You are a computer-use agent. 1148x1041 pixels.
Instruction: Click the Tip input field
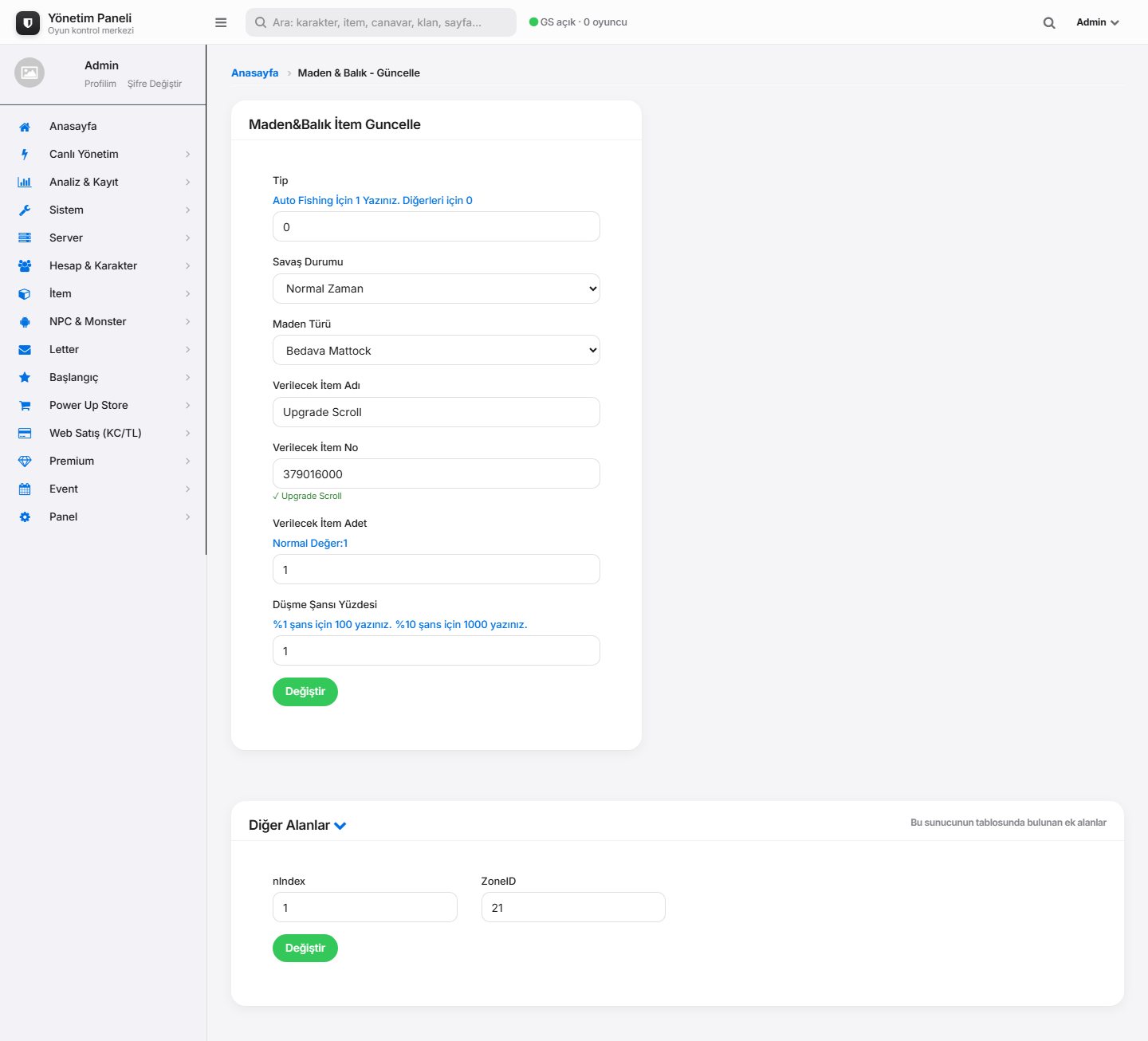tap(436, 227)
